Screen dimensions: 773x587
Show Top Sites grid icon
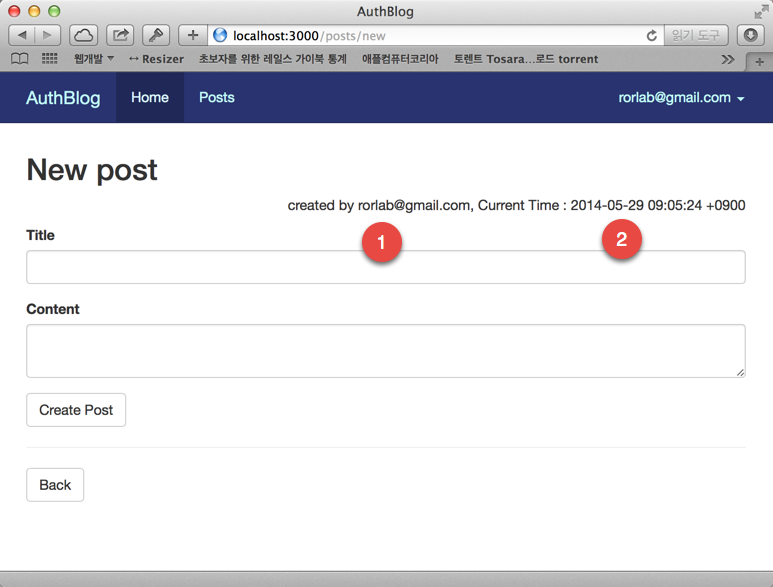(x=49, y=59)
